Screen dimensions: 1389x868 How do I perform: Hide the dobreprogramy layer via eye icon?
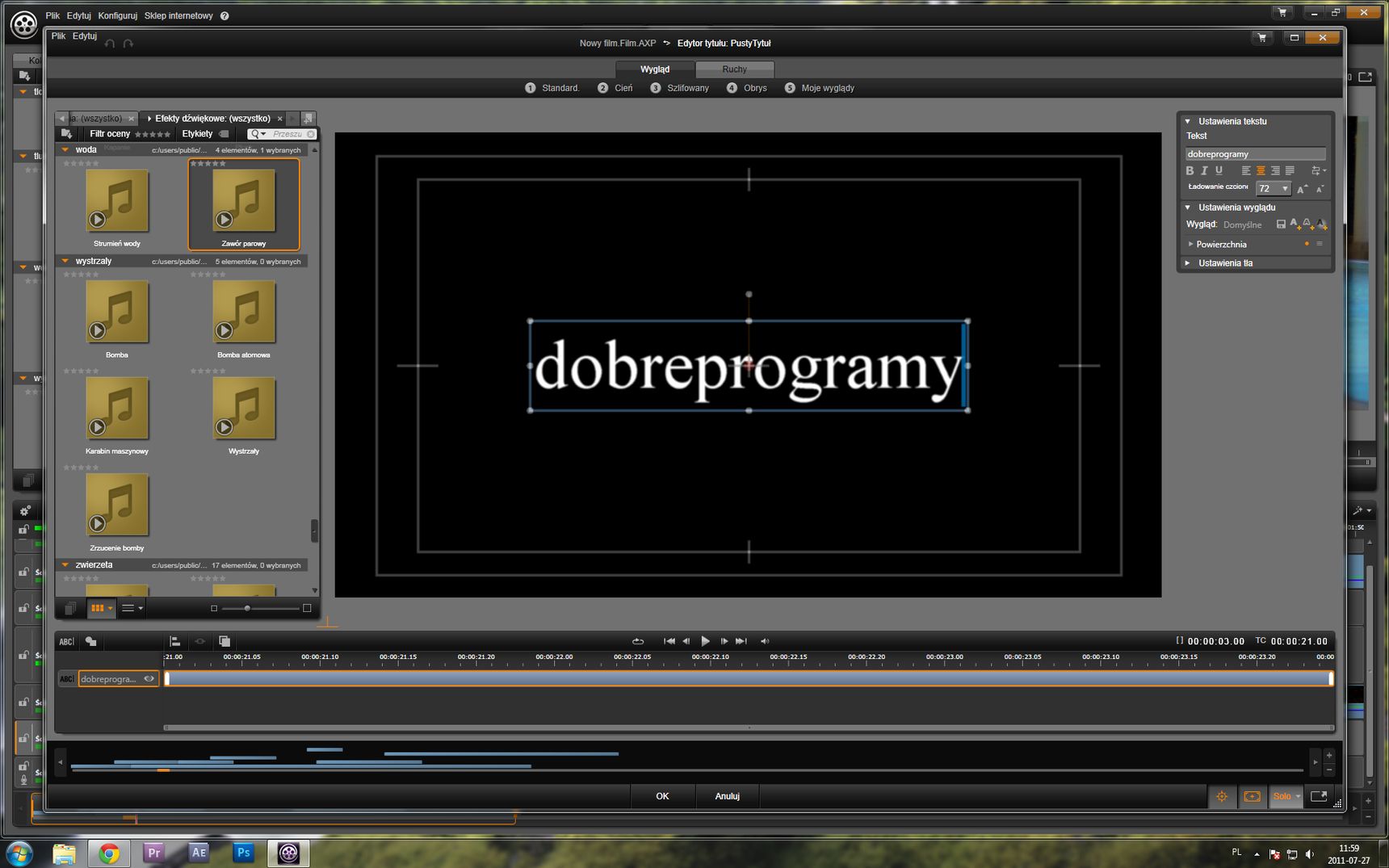click(x=149, y=679)
